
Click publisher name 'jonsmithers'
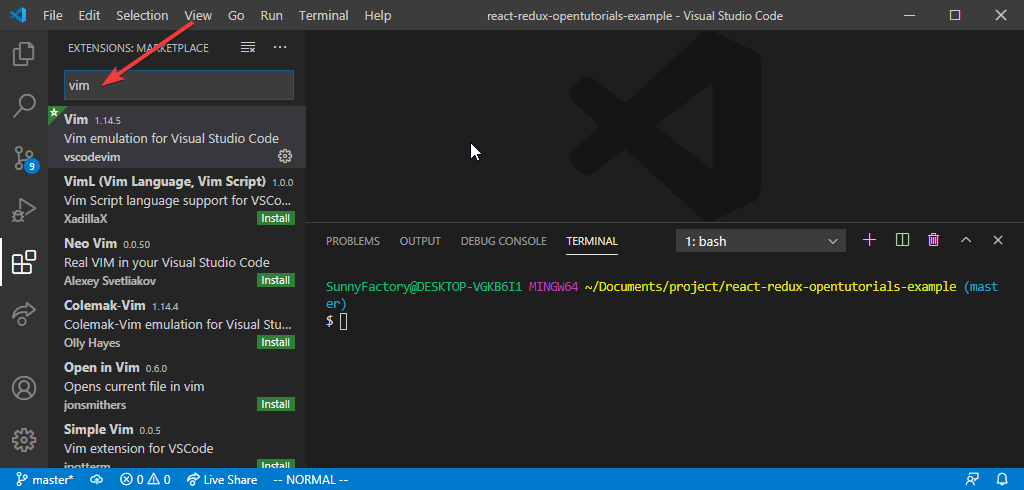coord(95,405)
